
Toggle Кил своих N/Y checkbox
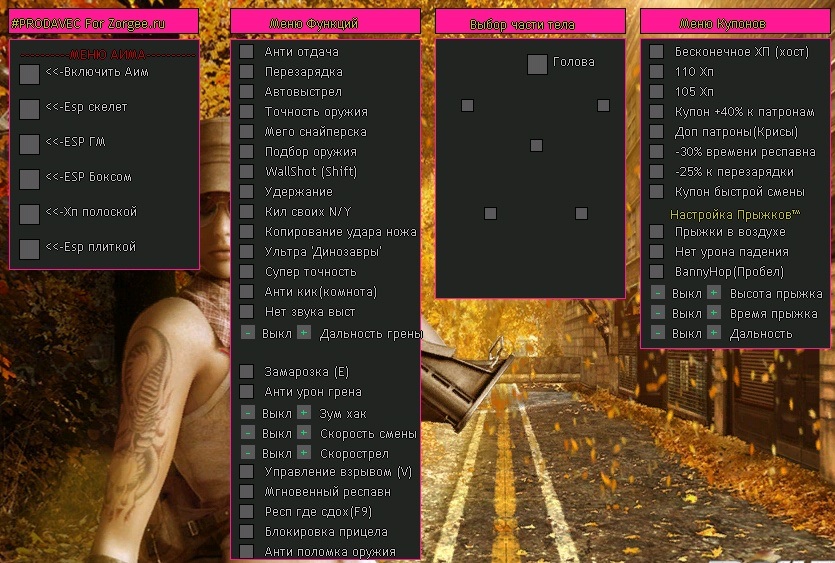[x=247, y=211]
